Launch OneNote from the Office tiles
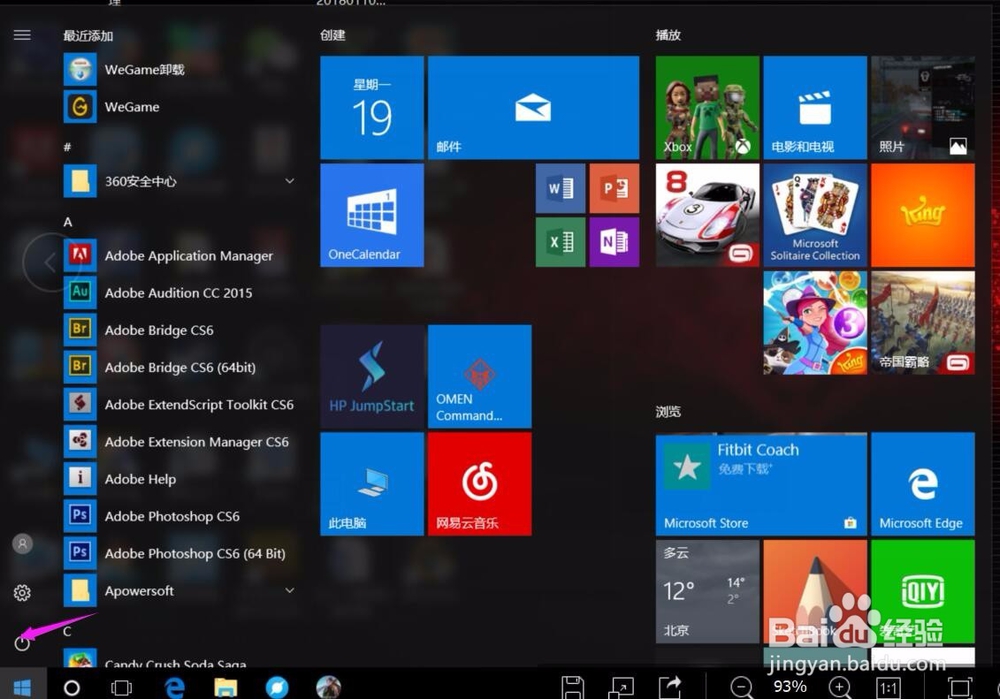The image size is (1000, 699). pos(614,242)
